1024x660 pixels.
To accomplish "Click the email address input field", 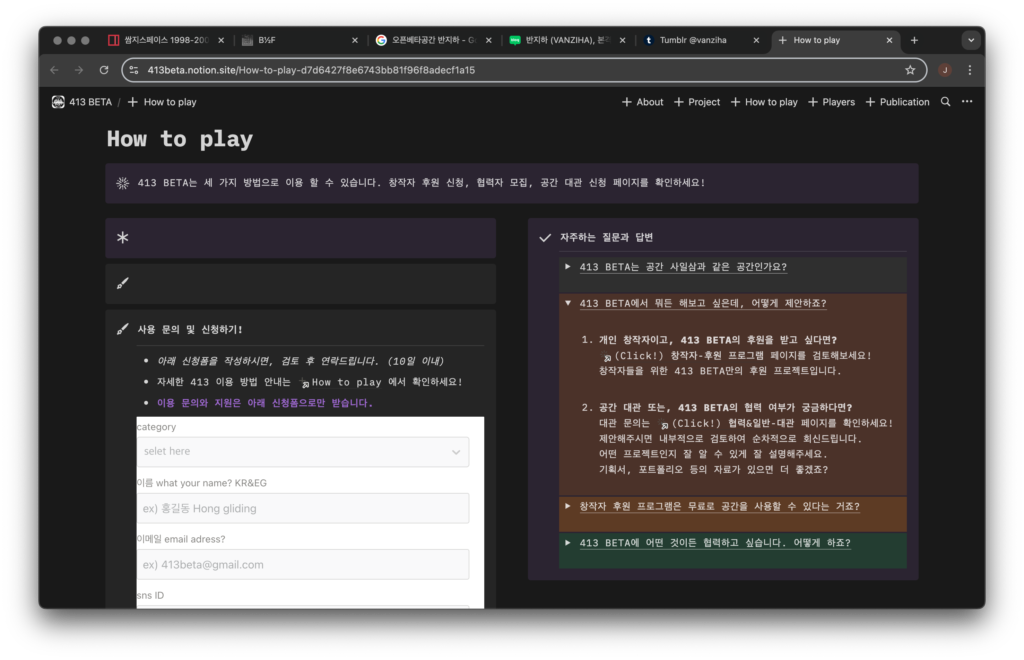I will click(303, 564).
